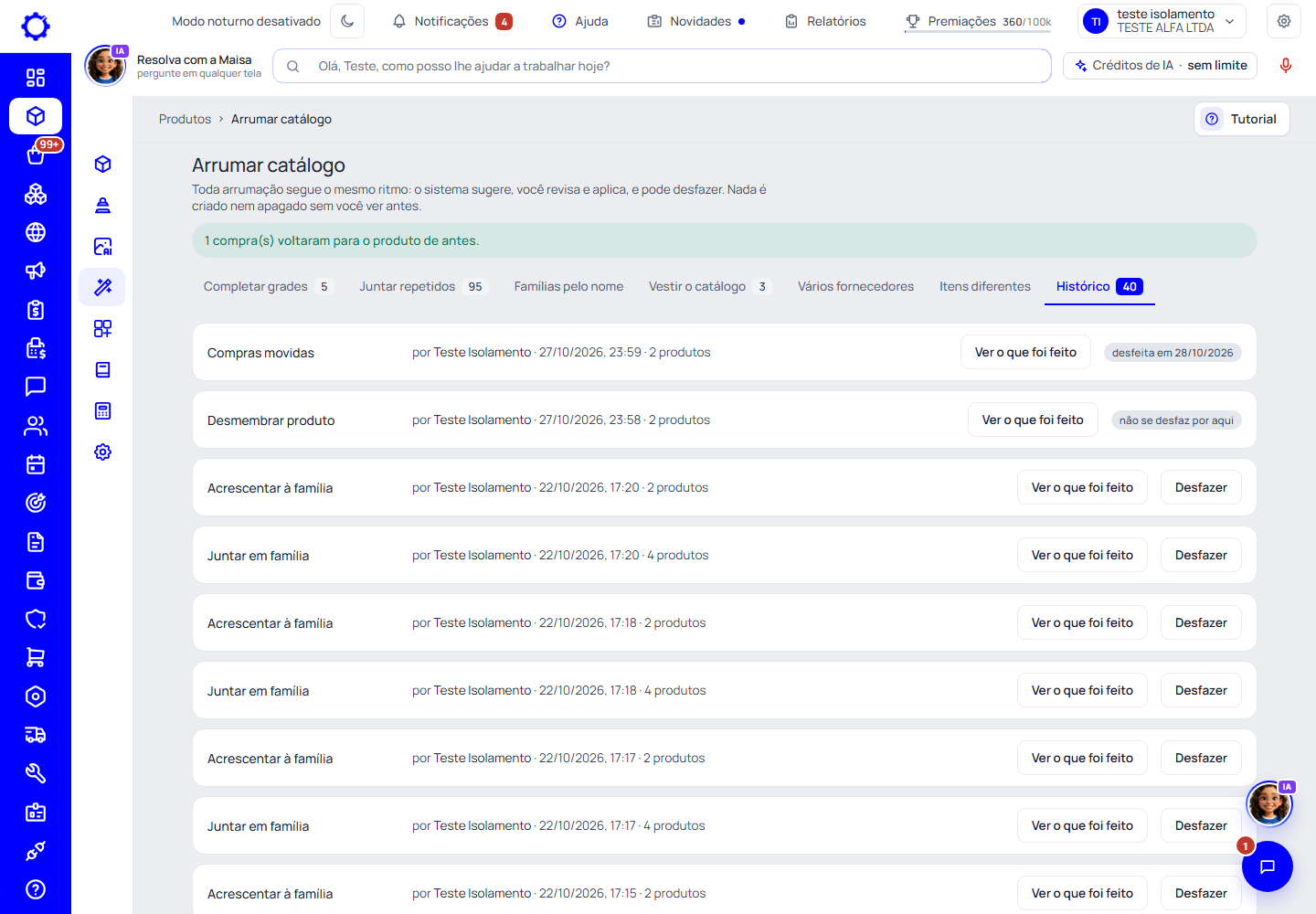Open the Relatórios top bar link
Viewport: 1316px width, 914px height.
pos(825,21)
